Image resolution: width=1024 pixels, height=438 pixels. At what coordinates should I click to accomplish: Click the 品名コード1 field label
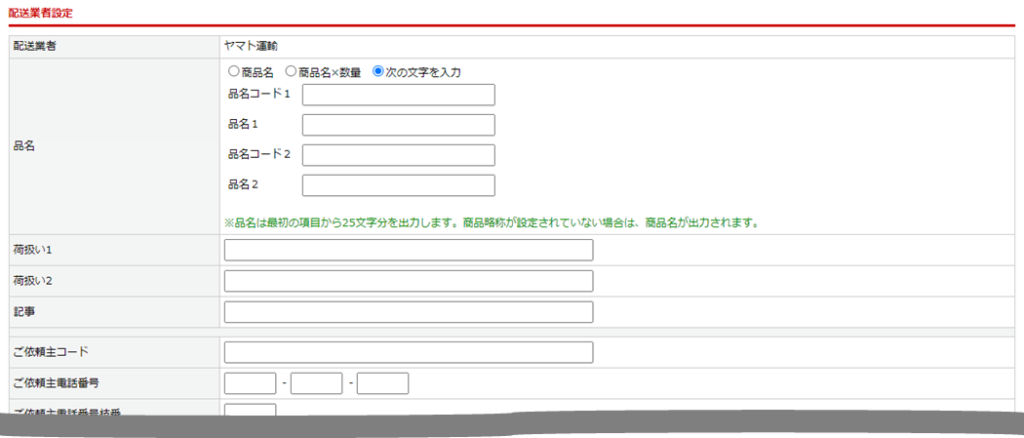[x=259, y=93]
